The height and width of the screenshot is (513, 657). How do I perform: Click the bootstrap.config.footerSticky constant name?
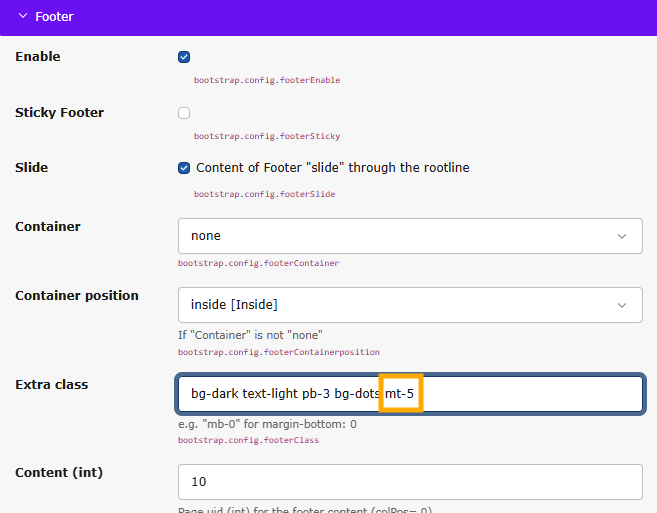(x=266, y=136)
